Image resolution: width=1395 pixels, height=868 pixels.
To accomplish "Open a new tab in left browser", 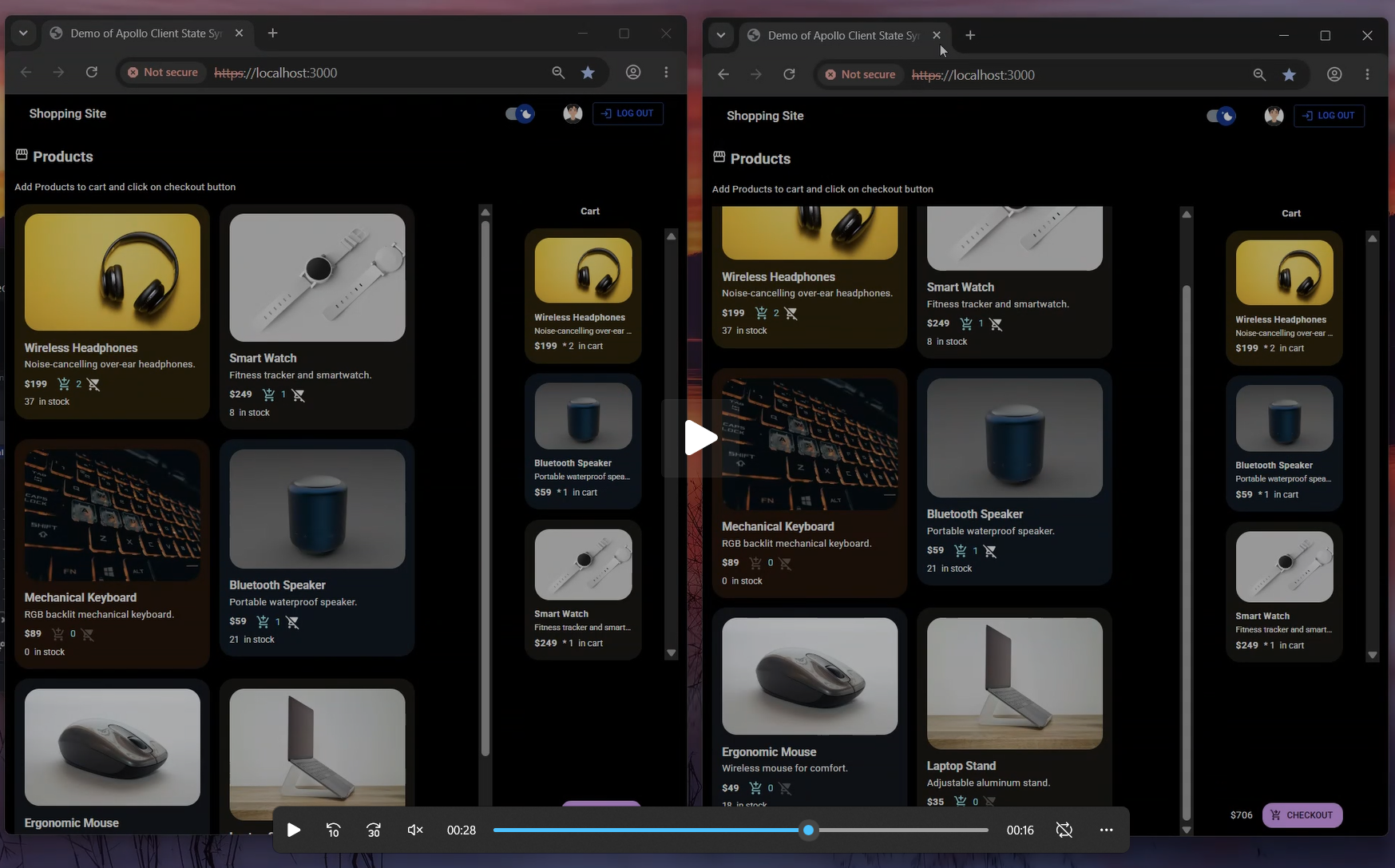I will tap(273, 34).
